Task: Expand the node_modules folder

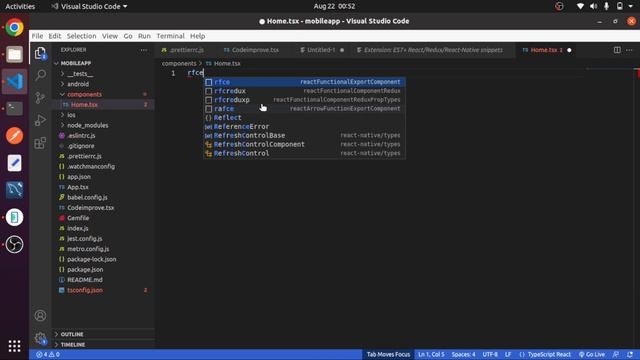Action: pos(103,125)
